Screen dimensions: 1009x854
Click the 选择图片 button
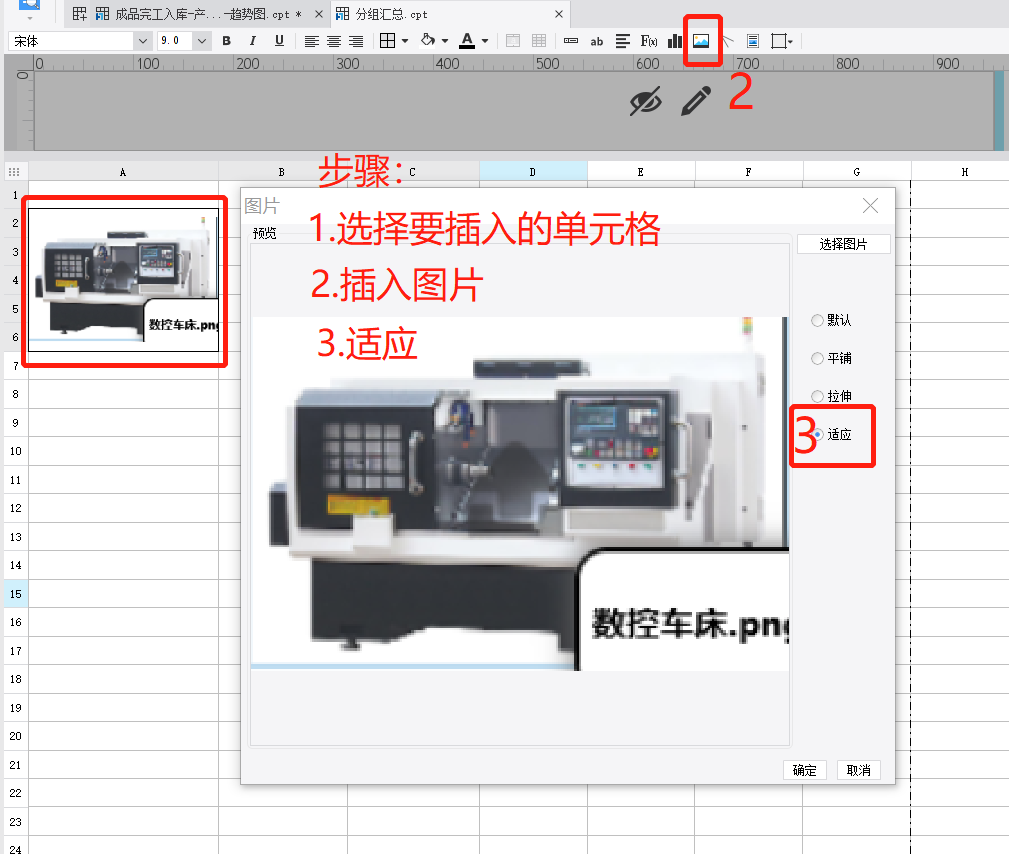(843, 244)
